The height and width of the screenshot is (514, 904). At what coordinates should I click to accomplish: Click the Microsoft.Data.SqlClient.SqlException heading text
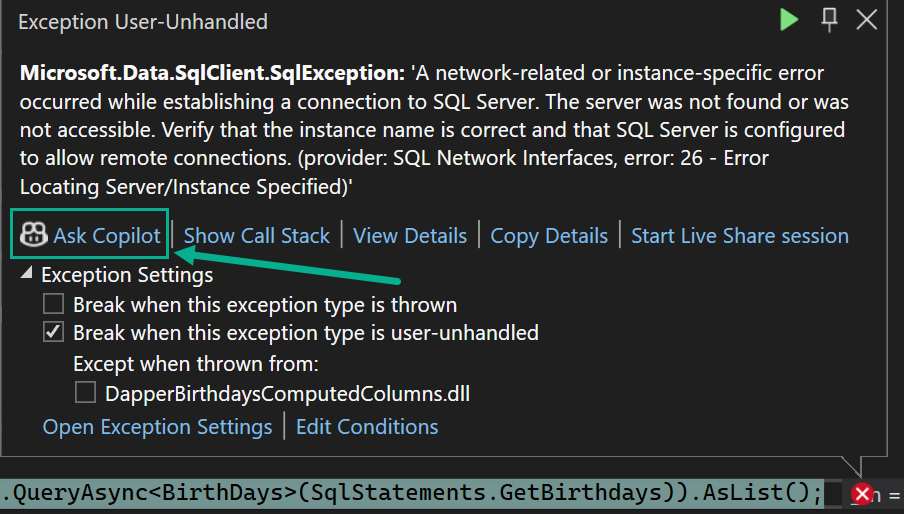click(x=212, y=73)
